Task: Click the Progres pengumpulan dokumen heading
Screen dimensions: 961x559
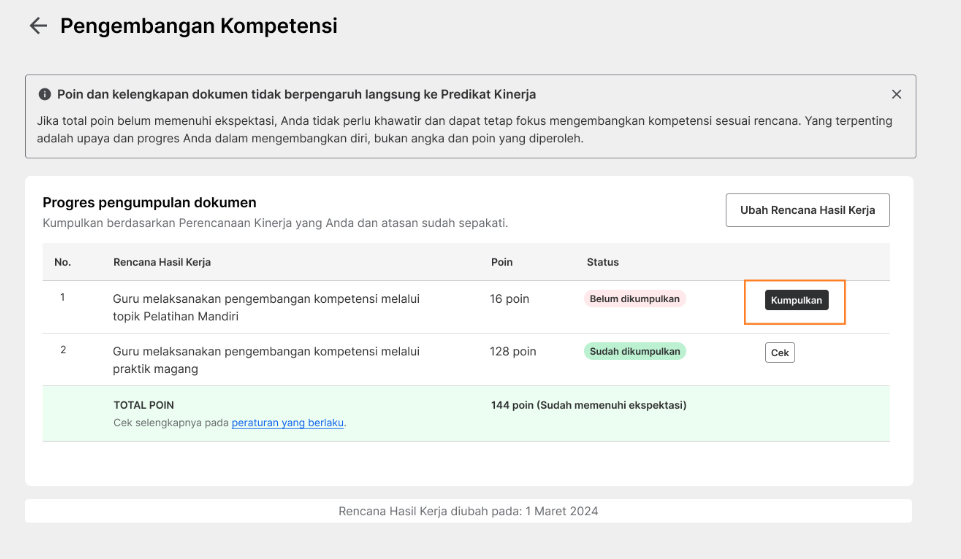Action: click(150, 203)
